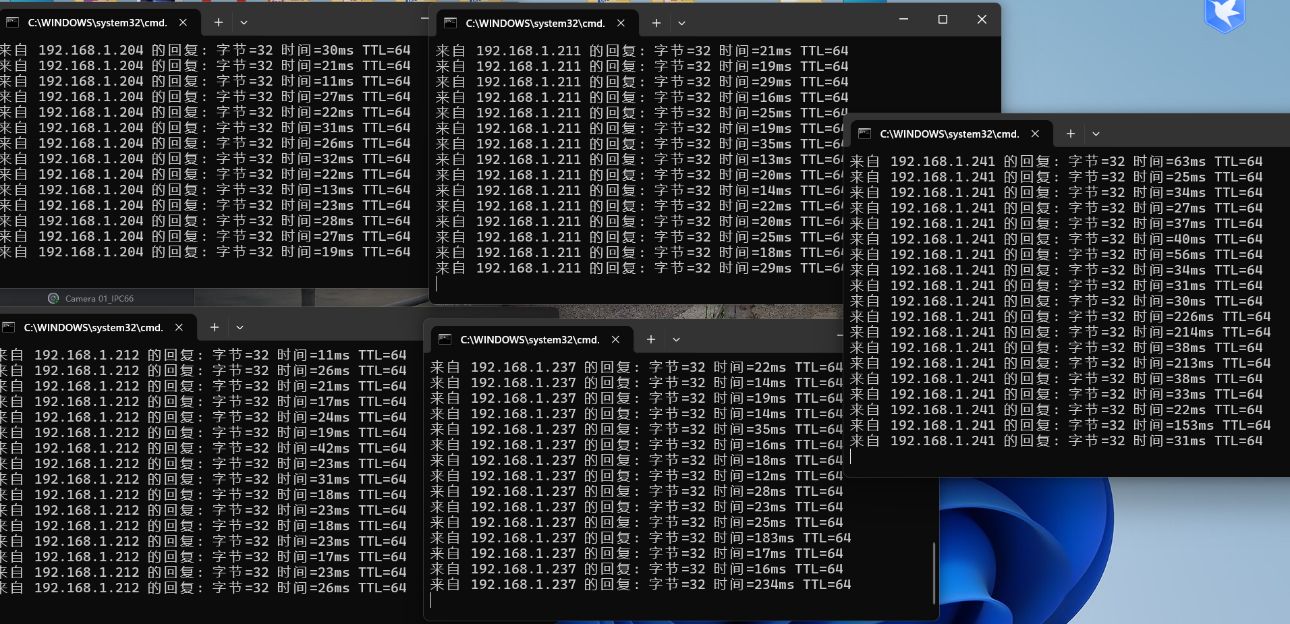Click the 时间=11ms reply line from 192.168.1.204
This screenshot has height=624, width=1290.
pyautogui.click(x=205, y=81)
